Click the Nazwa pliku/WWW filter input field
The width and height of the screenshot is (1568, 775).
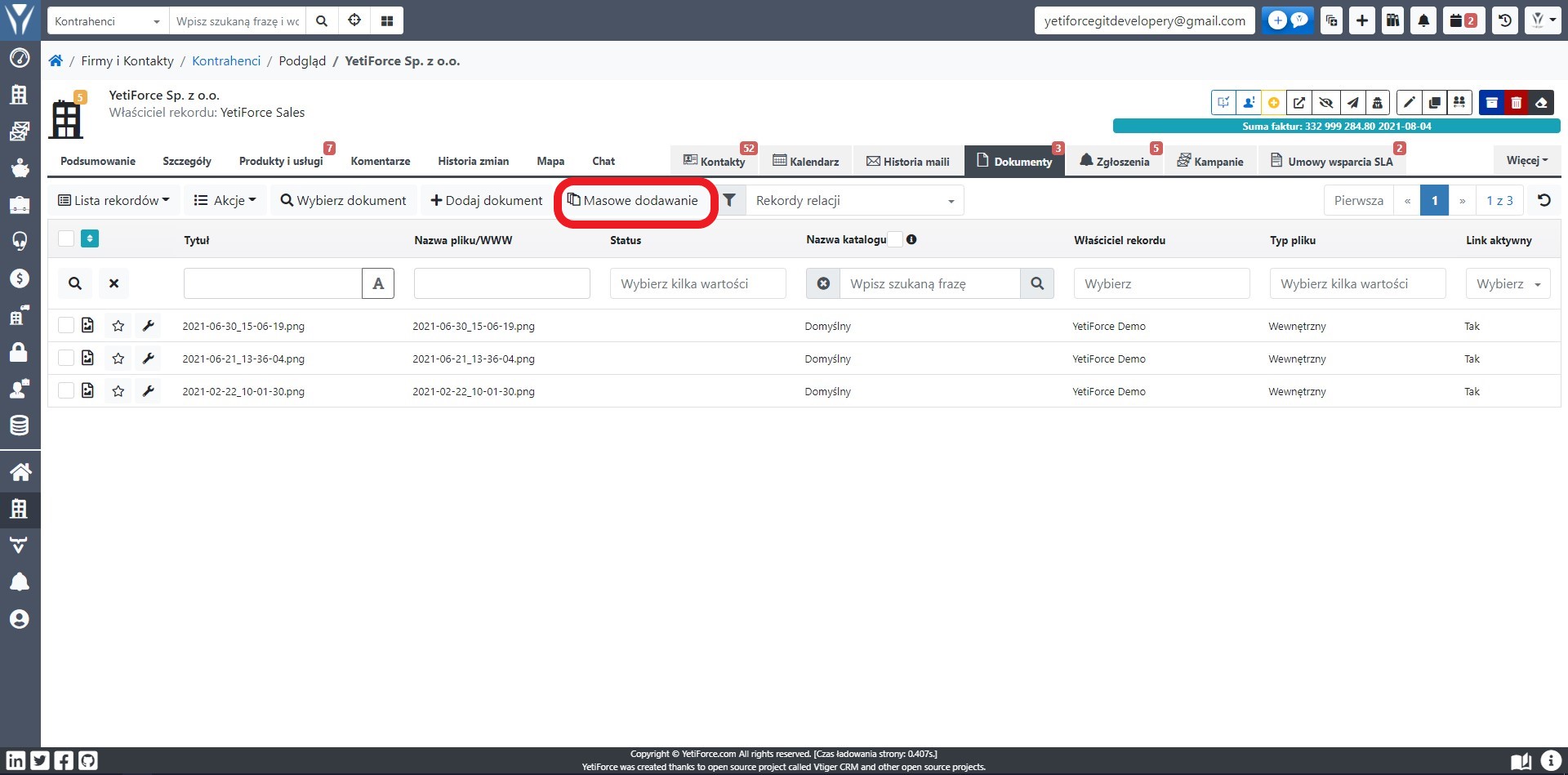point(502,283)
